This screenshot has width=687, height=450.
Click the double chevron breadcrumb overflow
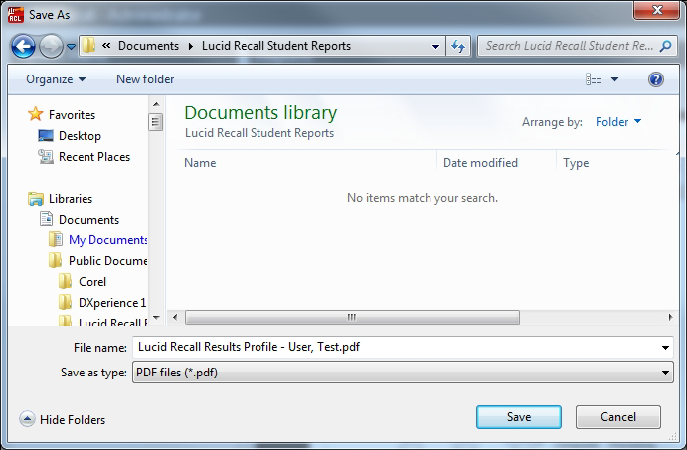tap(106, 46)
